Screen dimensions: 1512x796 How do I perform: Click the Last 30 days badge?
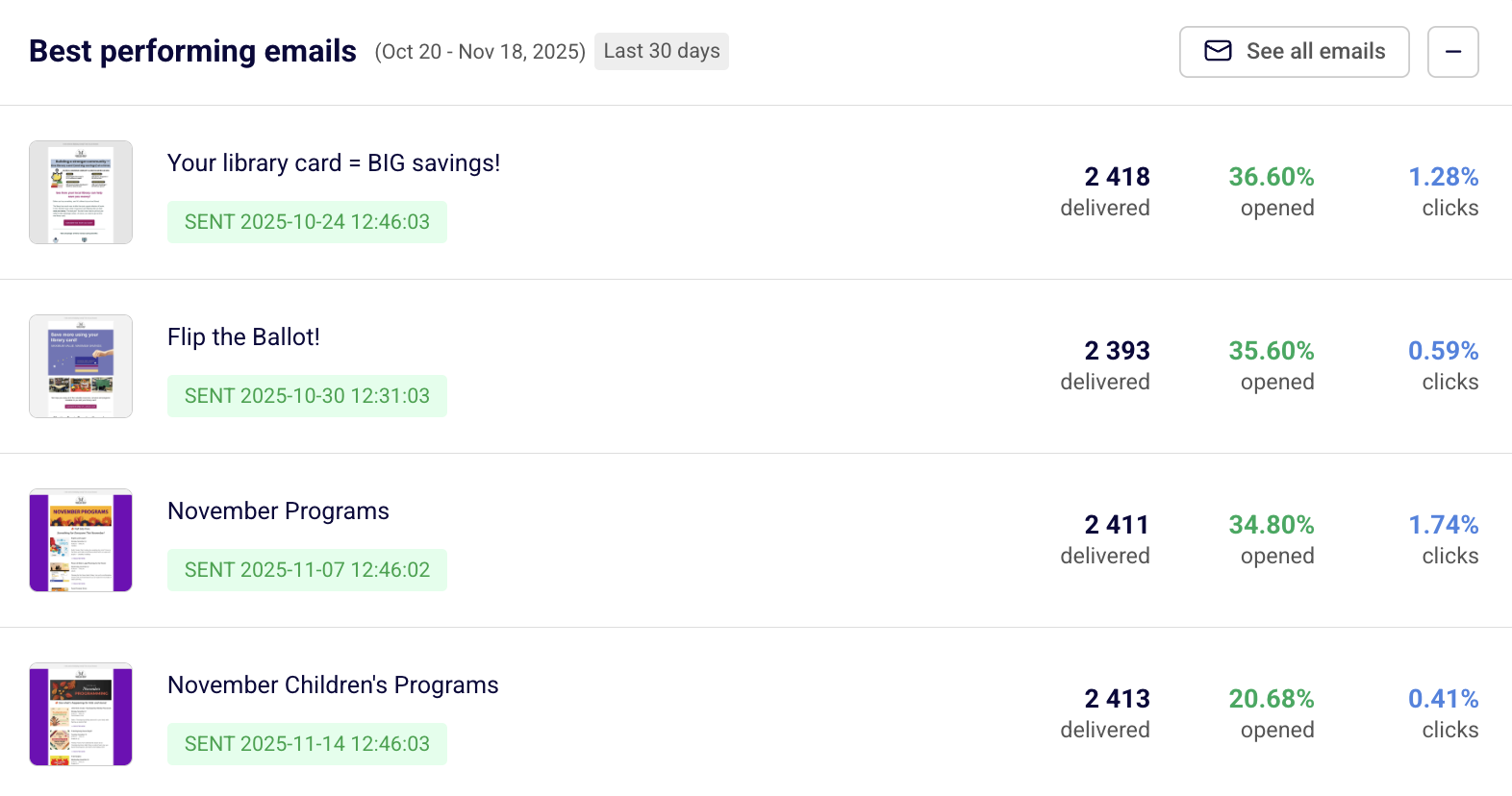662,51
